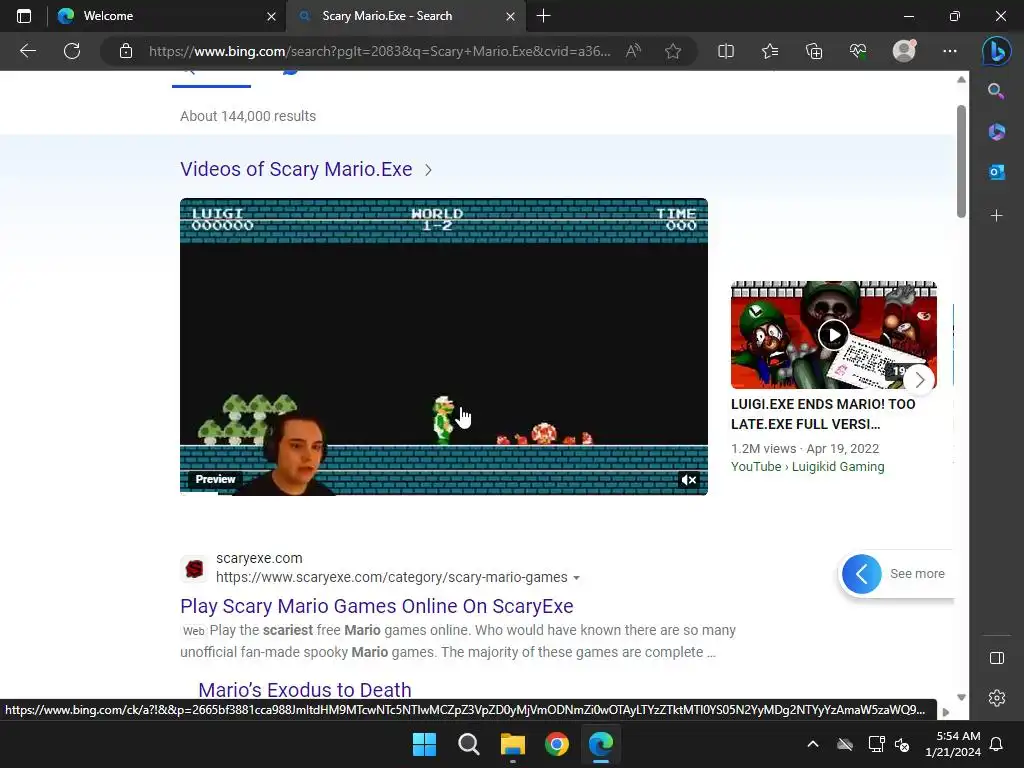Viewport: 1024px width, 768px height.
Task: Launch Google Chrome from the taskbar
Action: point(557,744)
